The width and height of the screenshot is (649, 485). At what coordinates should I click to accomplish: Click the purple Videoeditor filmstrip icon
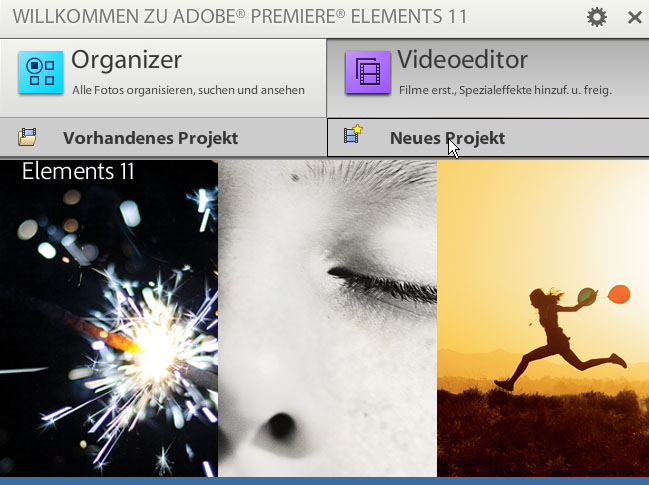[x=368, y=72]
